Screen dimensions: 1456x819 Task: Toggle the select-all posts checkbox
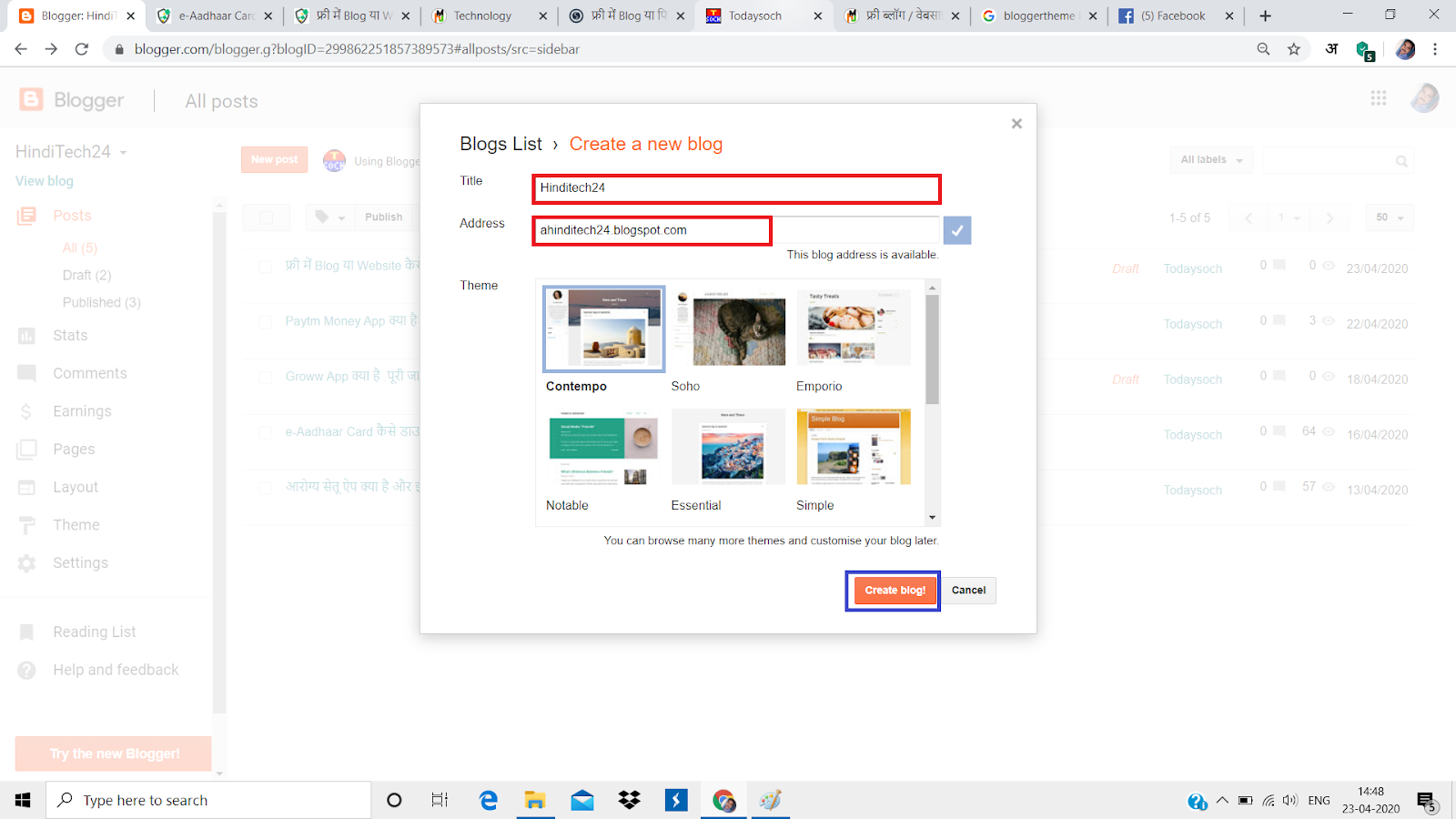[266, 217]
